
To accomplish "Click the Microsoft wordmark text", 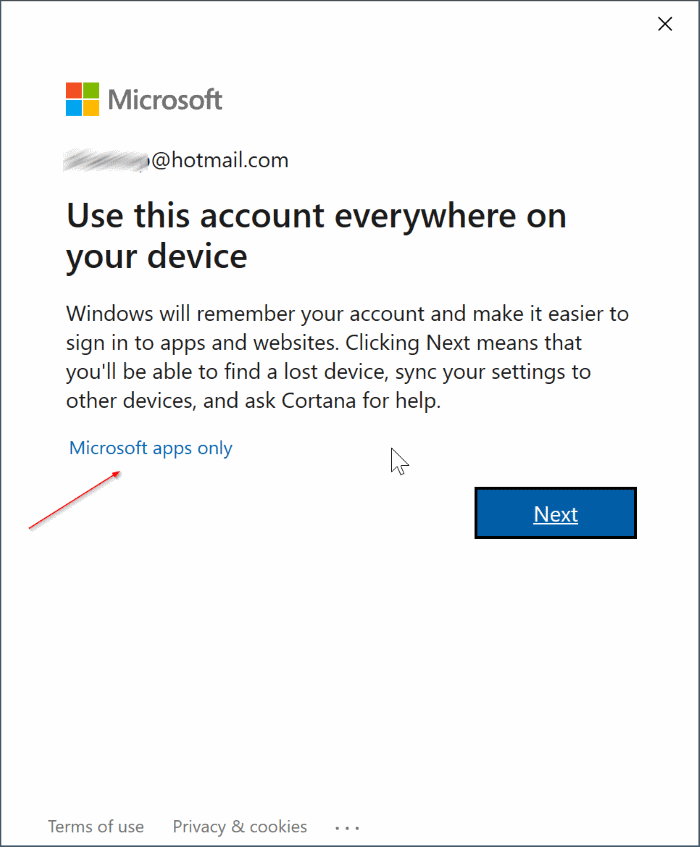I will click(x=165, y=100).
